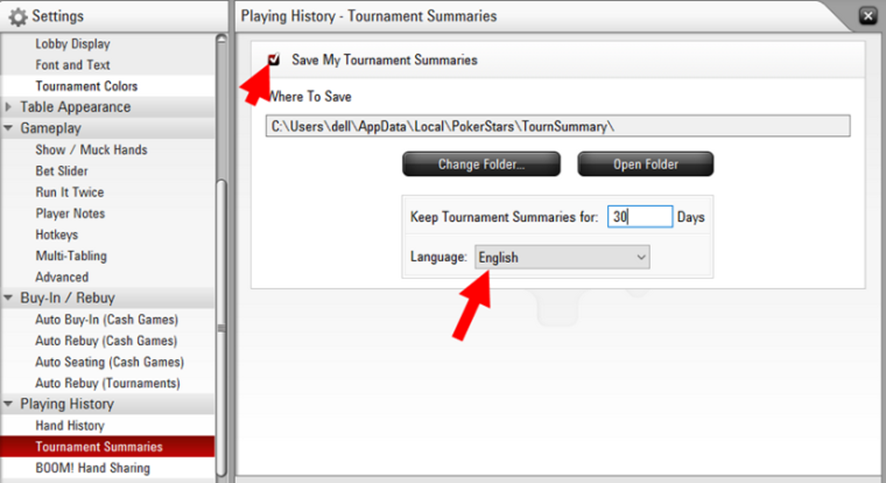
Task: Click the Change Folder button
Action: (481, 164)
